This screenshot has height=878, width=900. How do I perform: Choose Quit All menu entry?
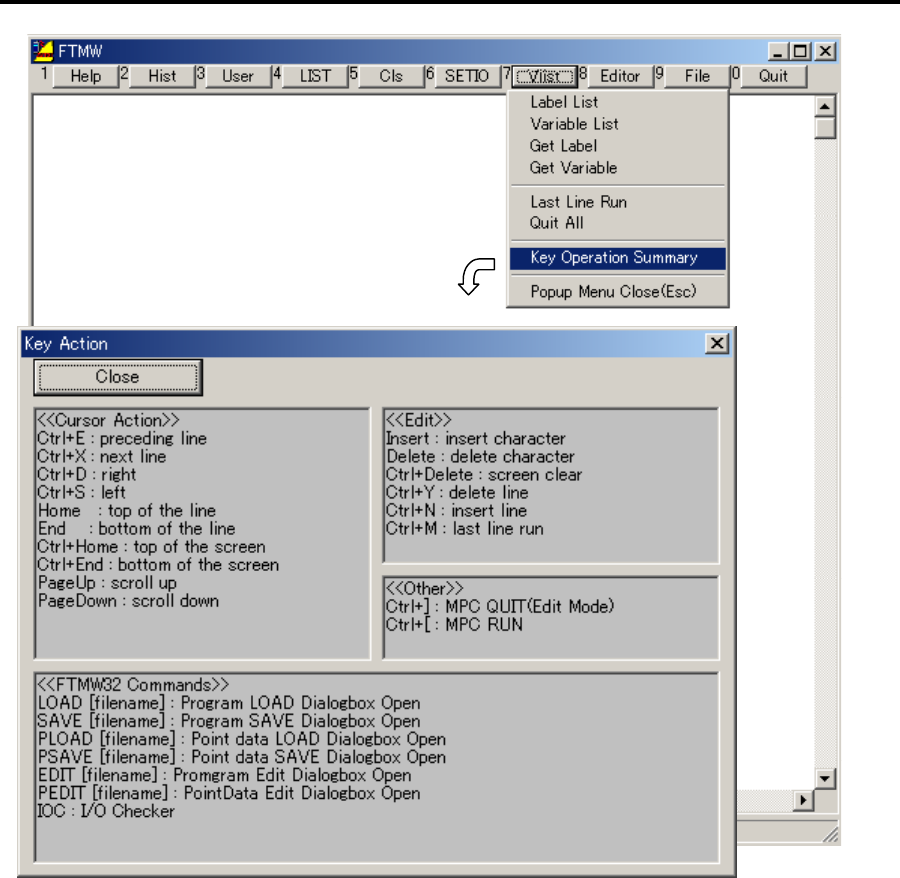point(618,223)
